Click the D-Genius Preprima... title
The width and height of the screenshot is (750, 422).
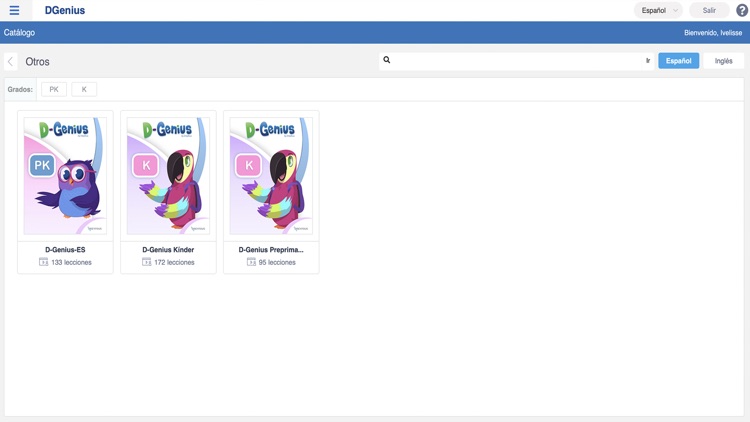(x=271, y=250)
